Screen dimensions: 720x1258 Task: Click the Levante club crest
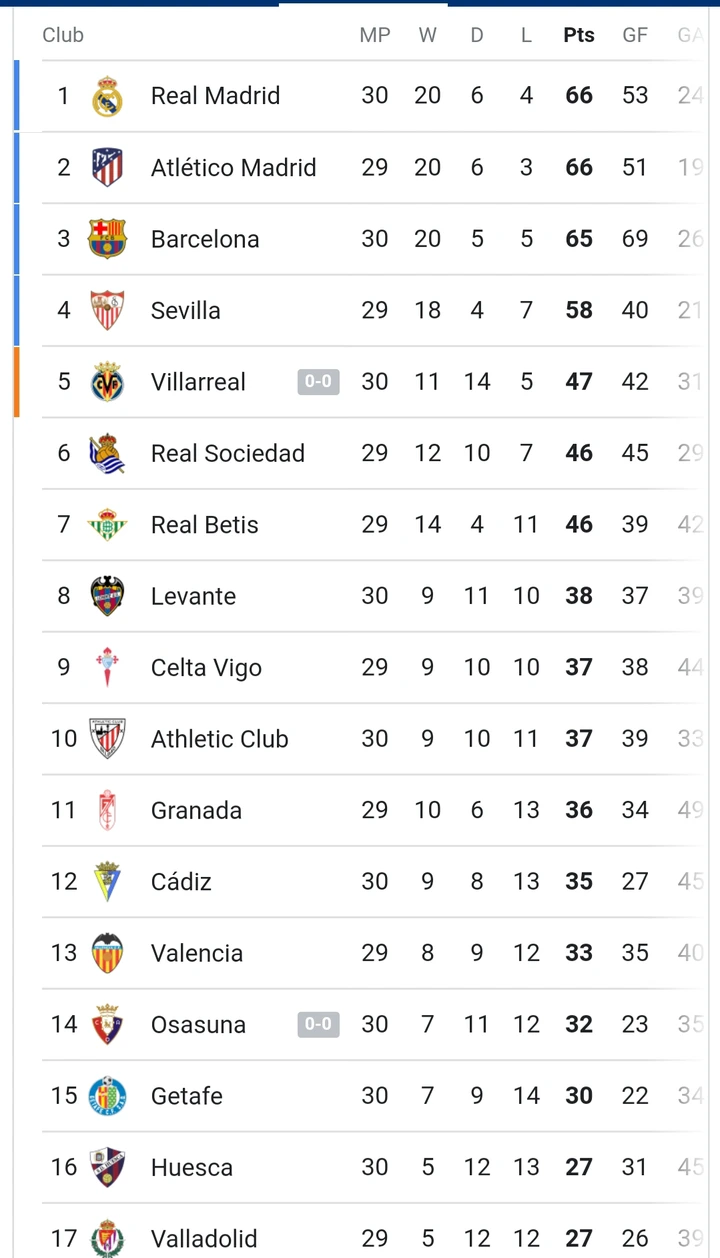[x=107, y=596]
